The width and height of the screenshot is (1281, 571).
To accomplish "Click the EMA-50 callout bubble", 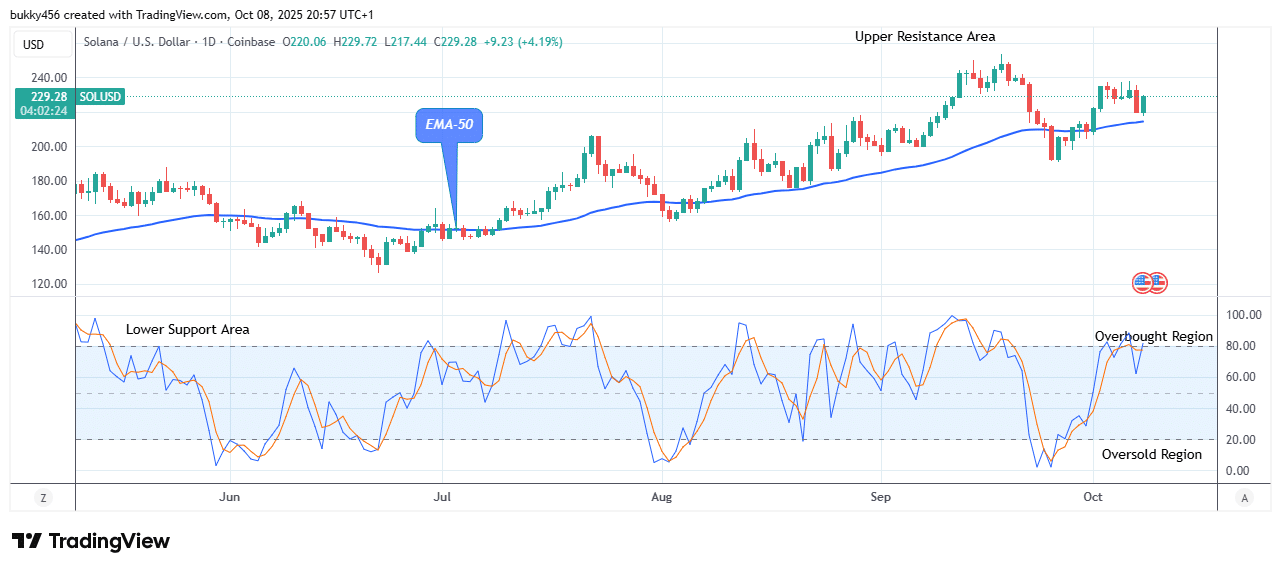I will (x=449, y=126).
